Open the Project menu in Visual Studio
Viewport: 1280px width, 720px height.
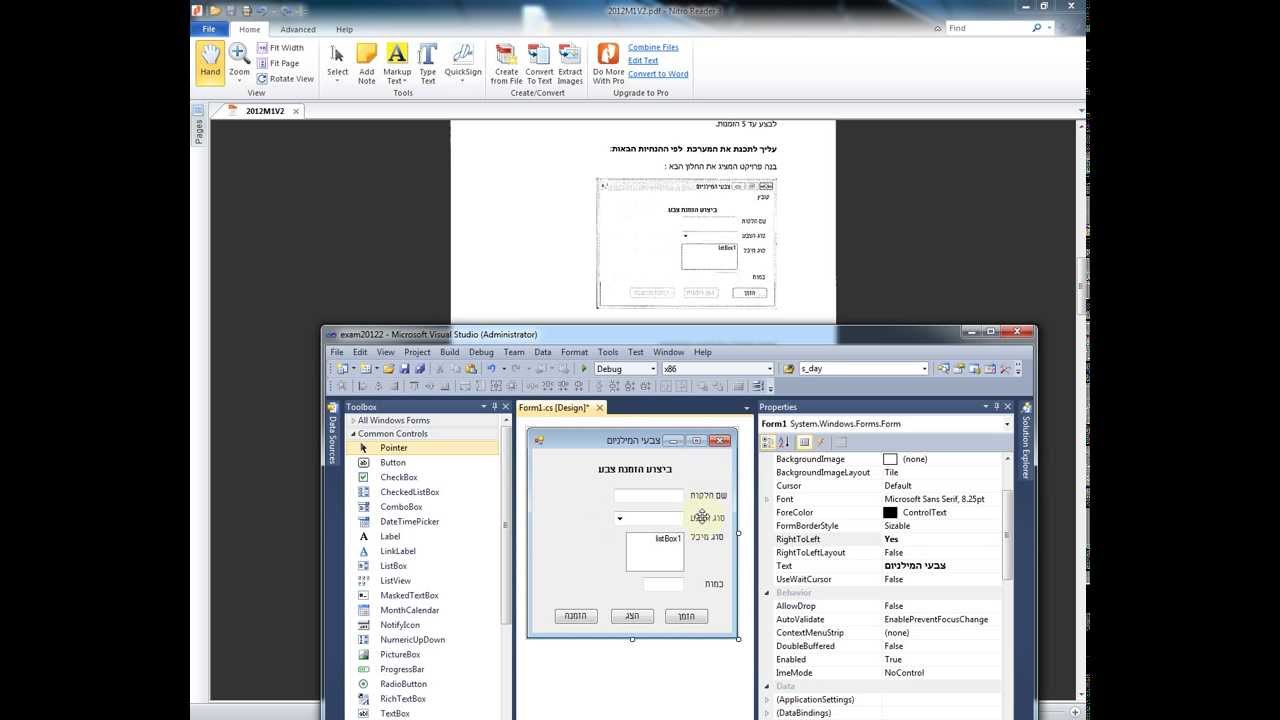point(418,352)
